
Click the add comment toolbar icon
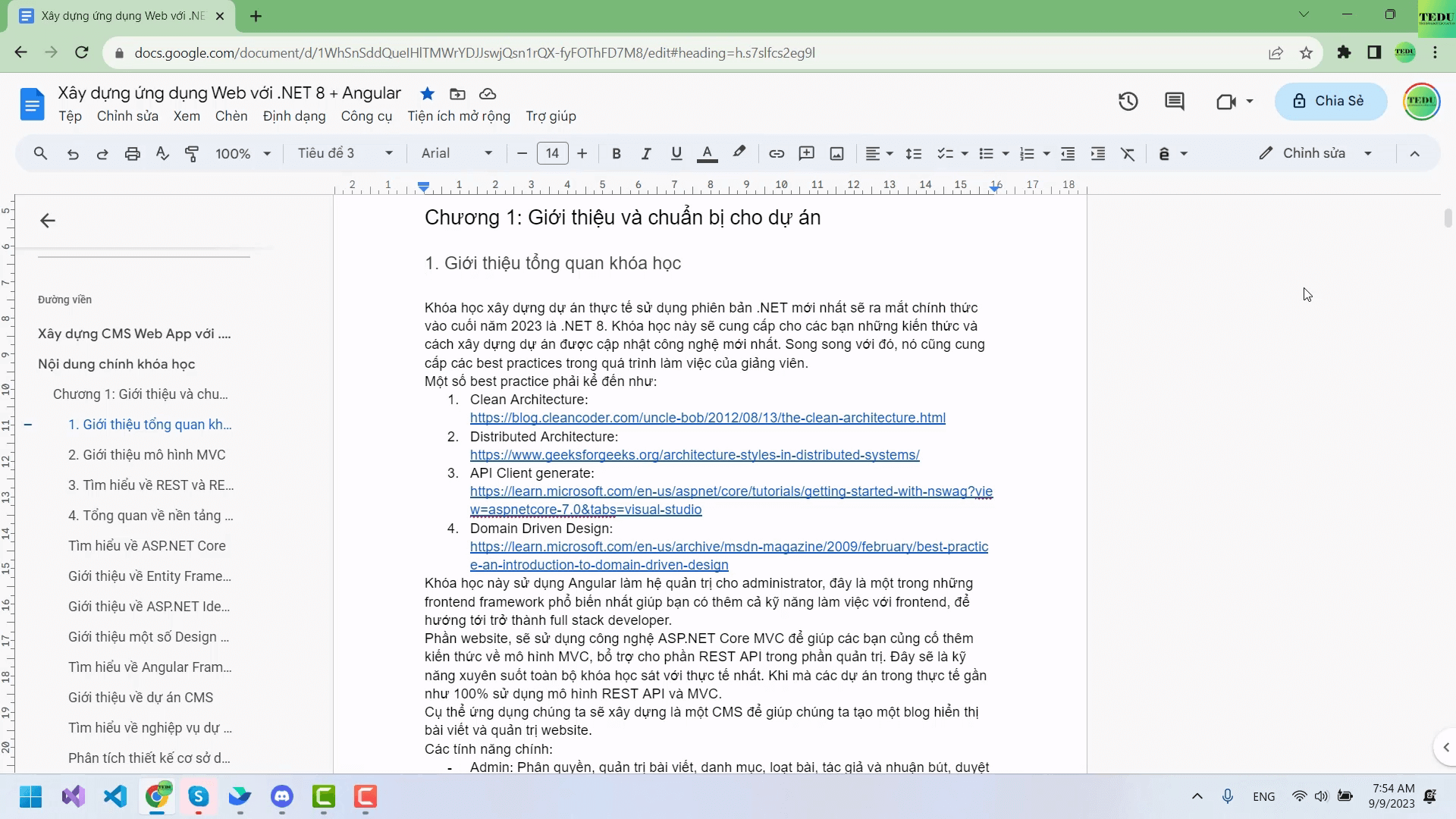click(806, 154)
